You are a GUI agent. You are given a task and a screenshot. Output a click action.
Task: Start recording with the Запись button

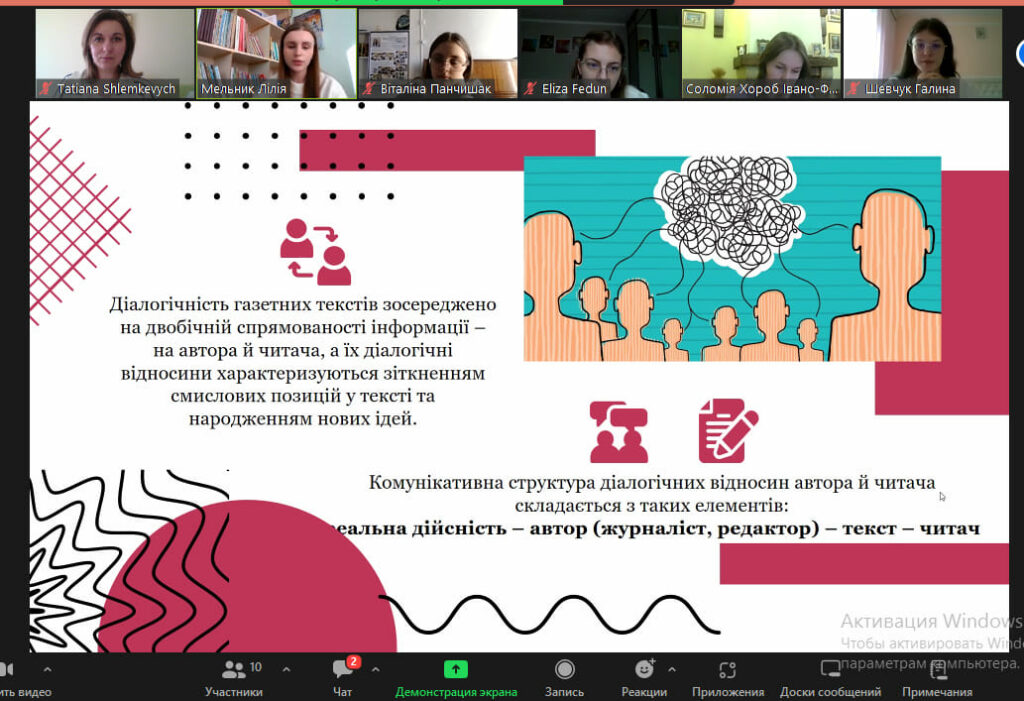pyautogui.click(x=564, y=676)
